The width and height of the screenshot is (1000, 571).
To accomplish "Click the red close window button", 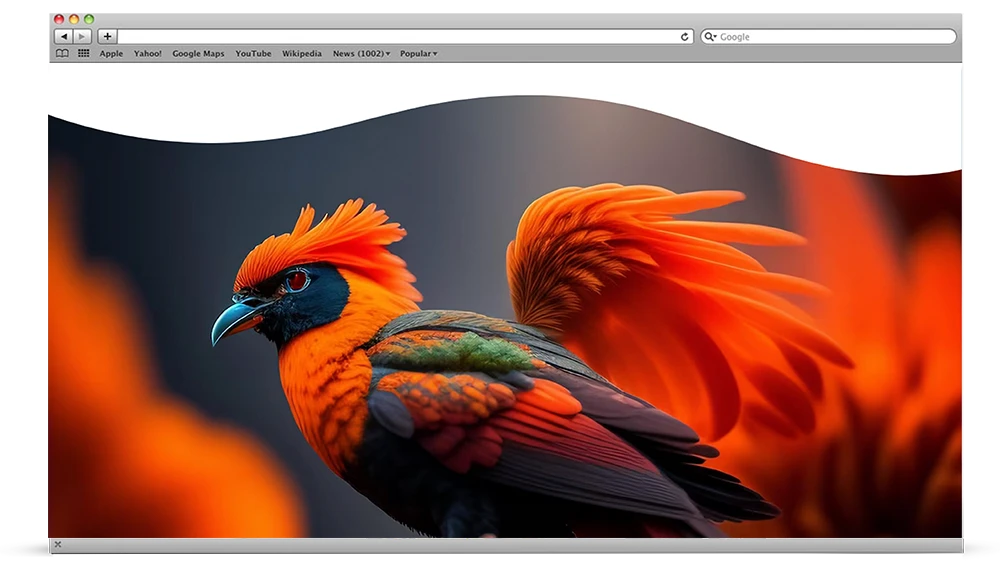I will [x=59, y=19].
